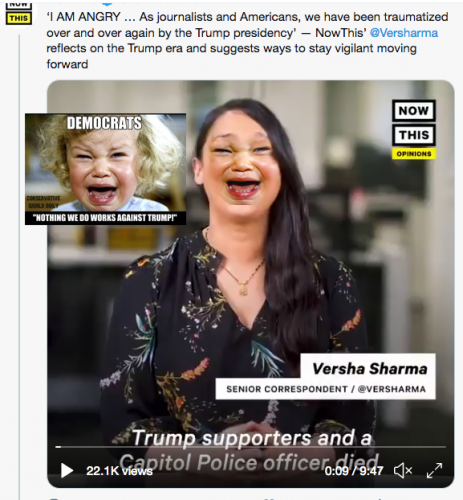Click the Versha Sharma name banner
The height and width of the screenshot is (500, 463).
[x=369, y=369]
